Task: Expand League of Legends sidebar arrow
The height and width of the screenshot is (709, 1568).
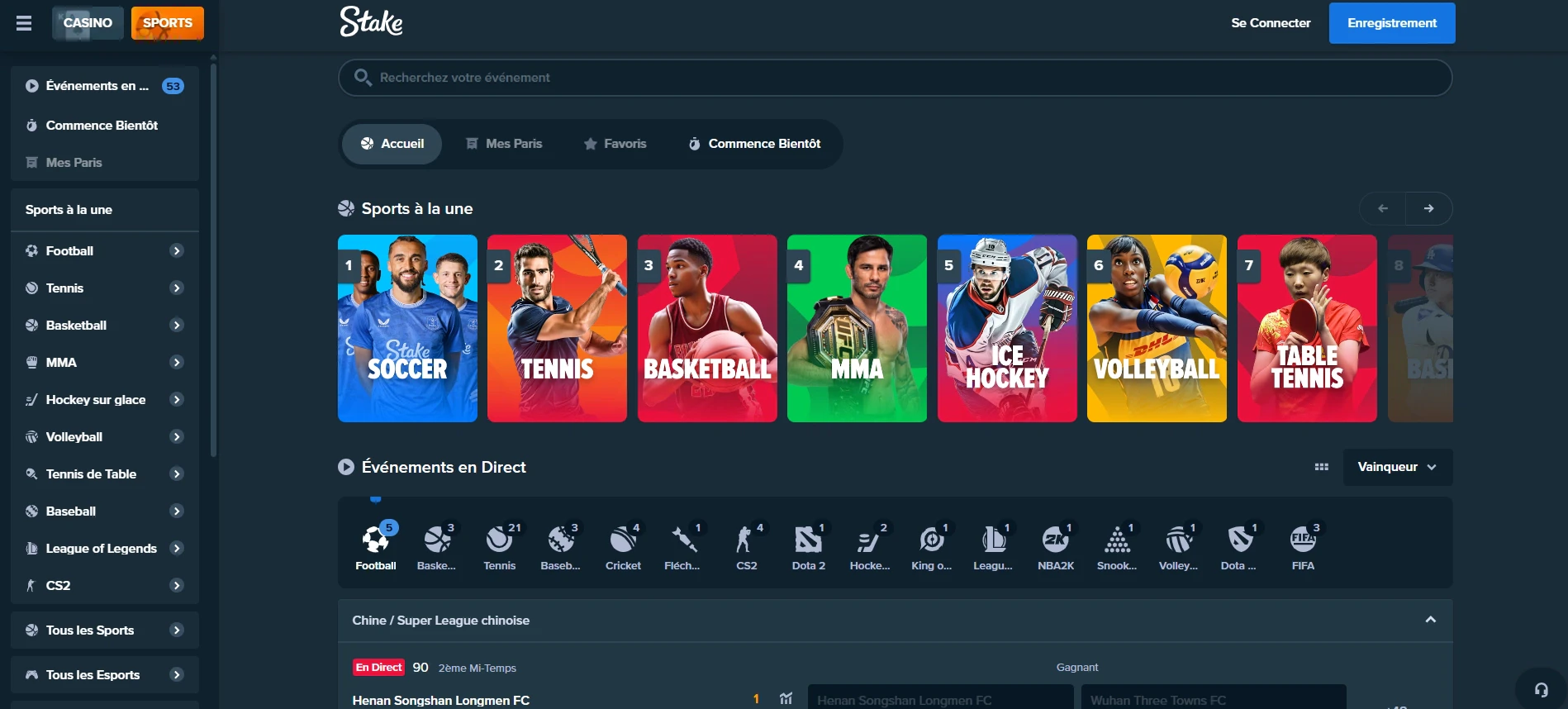Action: pos(177,548)
